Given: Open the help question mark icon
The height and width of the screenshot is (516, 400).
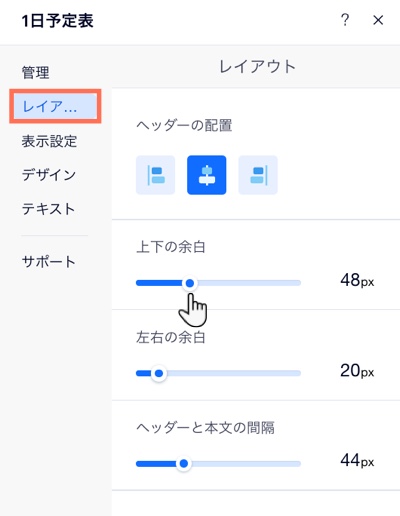Looking at the screenshot, I should (x=345, y=20).
